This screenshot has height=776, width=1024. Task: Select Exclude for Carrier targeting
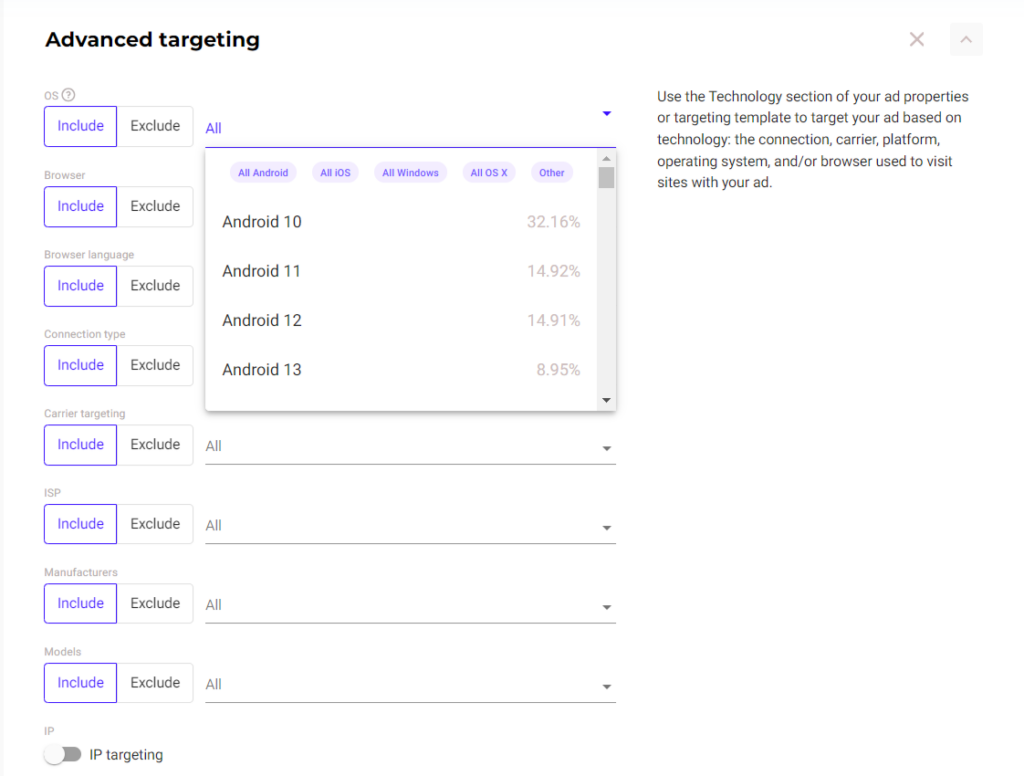pyautogui.click(x=155, y=445)
